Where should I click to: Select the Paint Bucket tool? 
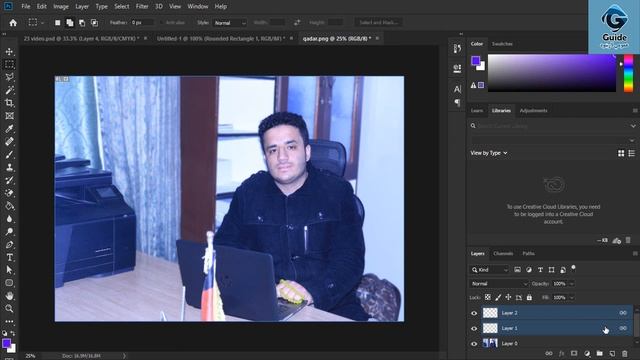(x=9, y=206)
